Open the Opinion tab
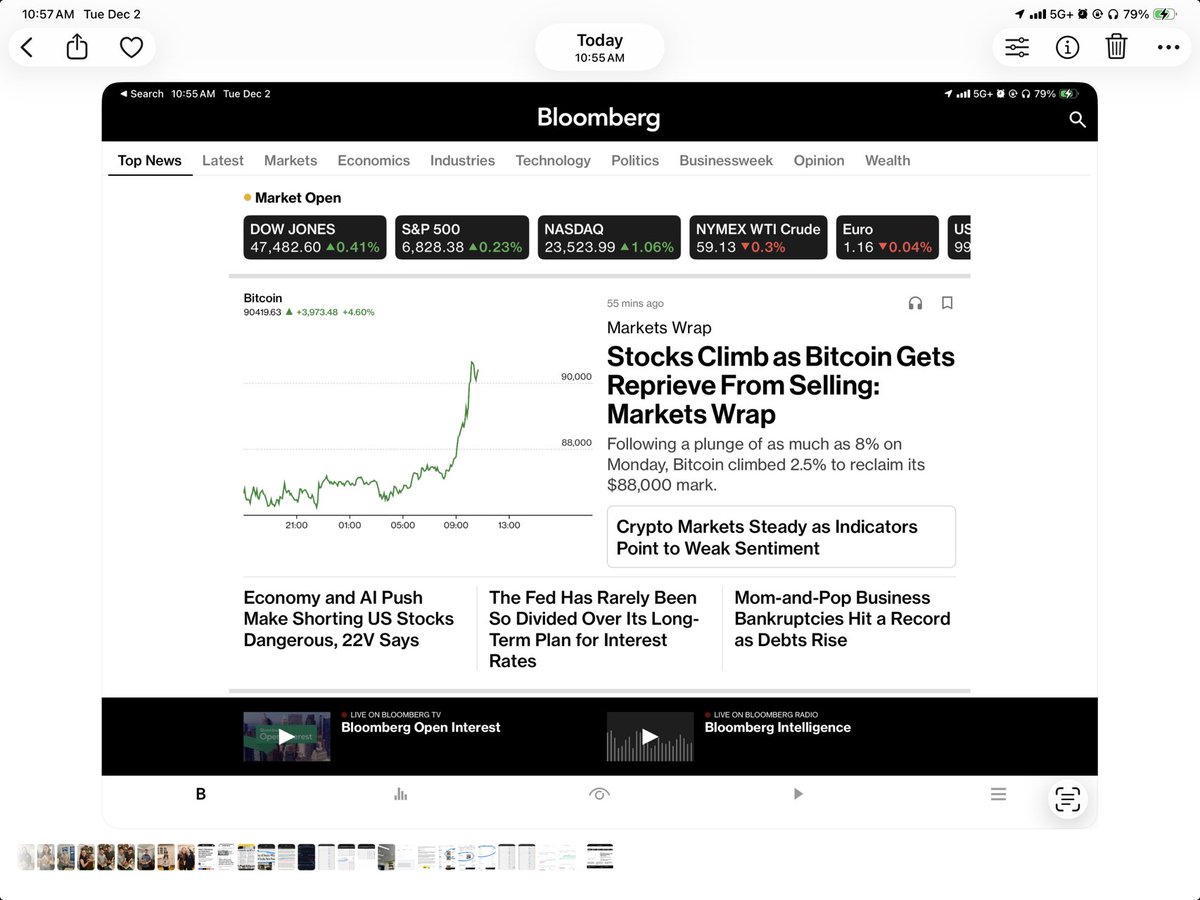 pos(819,160)
